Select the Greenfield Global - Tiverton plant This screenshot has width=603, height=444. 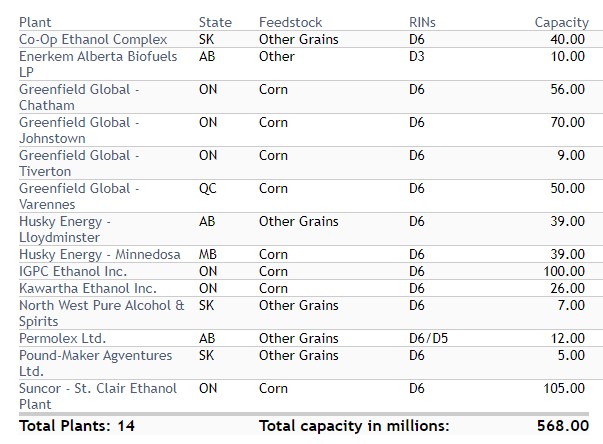[79, 163]
